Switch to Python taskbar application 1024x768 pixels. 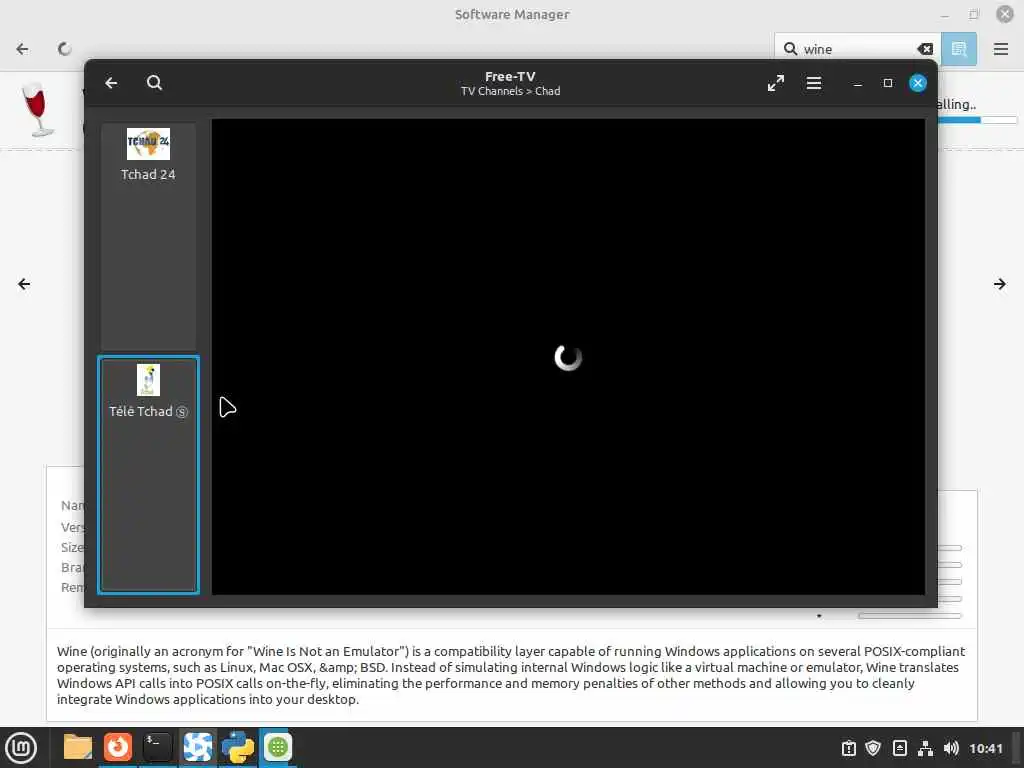(x=237, y=747)
